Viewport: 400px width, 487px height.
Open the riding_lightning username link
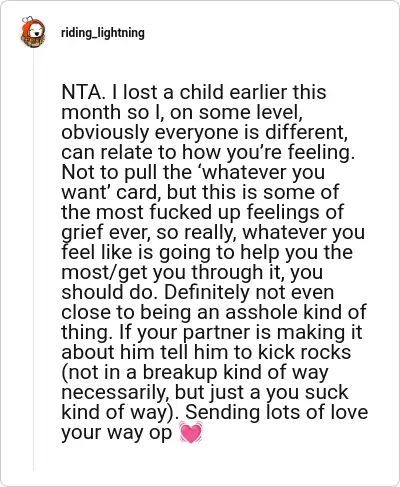103,33
